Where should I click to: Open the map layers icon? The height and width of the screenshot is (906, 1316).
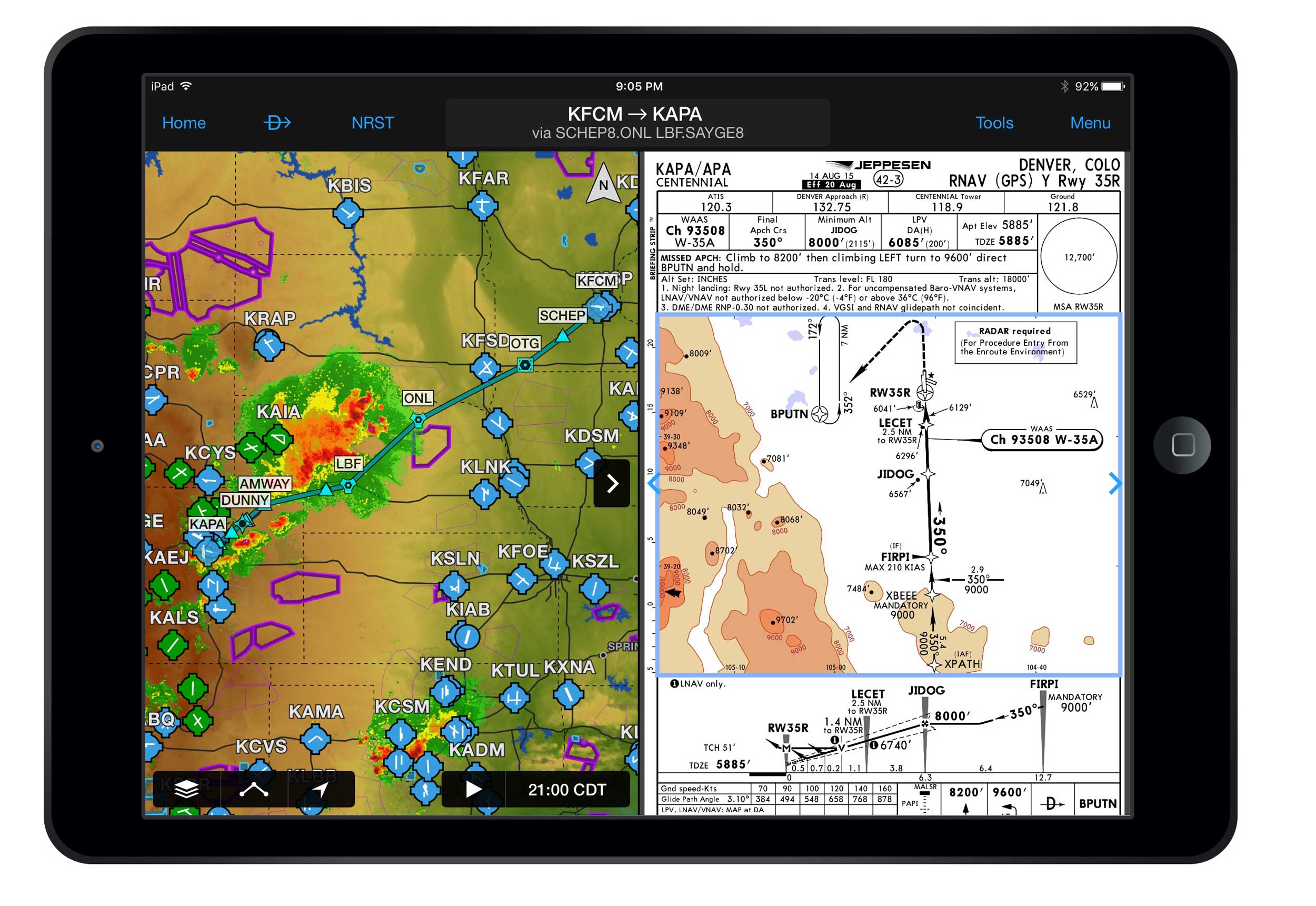[x=186, y=789]
